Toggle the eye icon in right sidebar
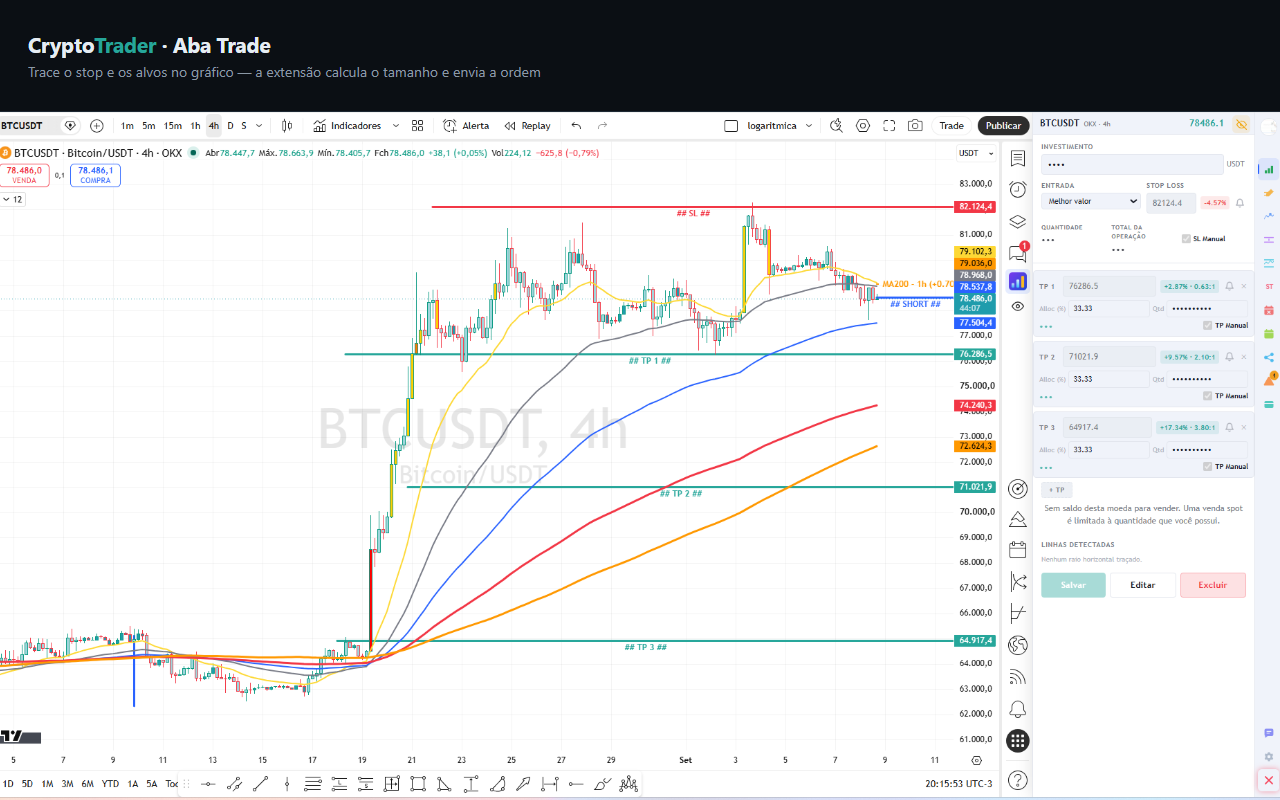 1018,306
